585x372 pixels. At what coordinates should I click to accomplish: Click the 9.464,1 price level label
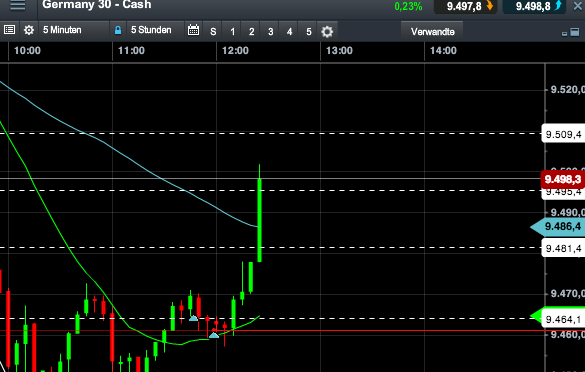point(563,319)
